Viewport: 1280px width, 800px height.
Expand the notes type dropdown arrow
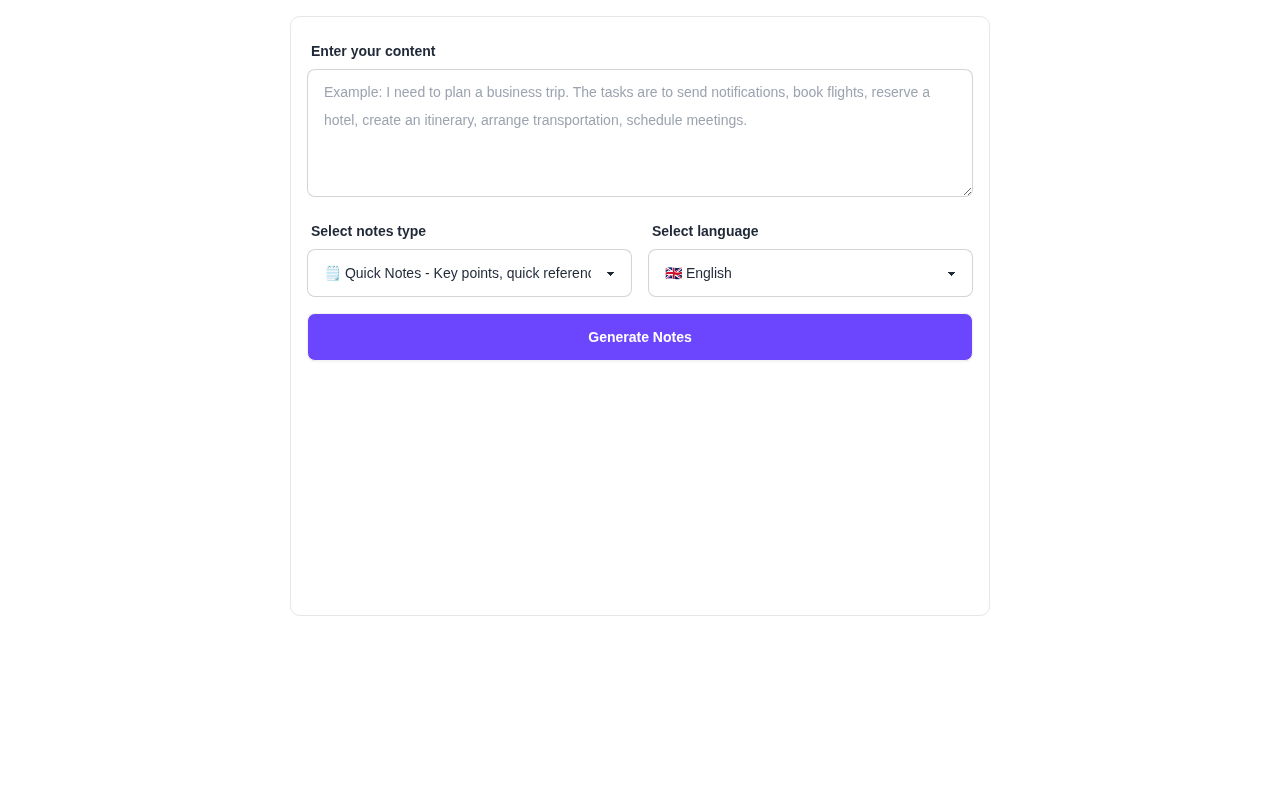610,274
